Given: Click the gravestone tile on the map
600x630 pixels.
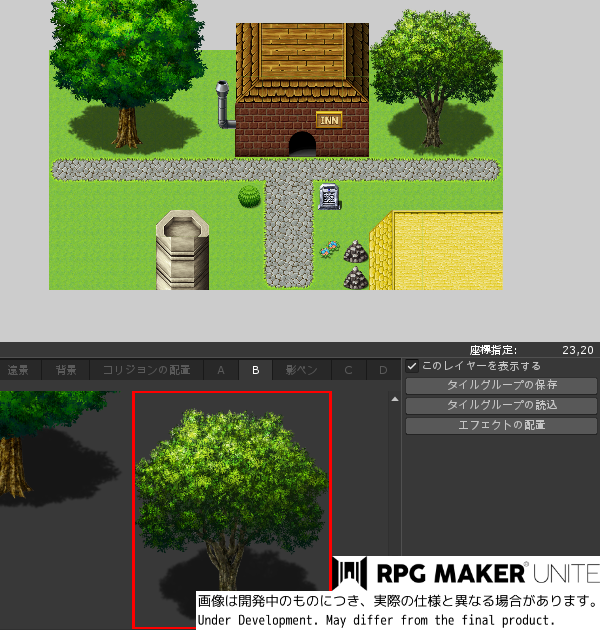Looking at the screenshot, I should [330, 197].
